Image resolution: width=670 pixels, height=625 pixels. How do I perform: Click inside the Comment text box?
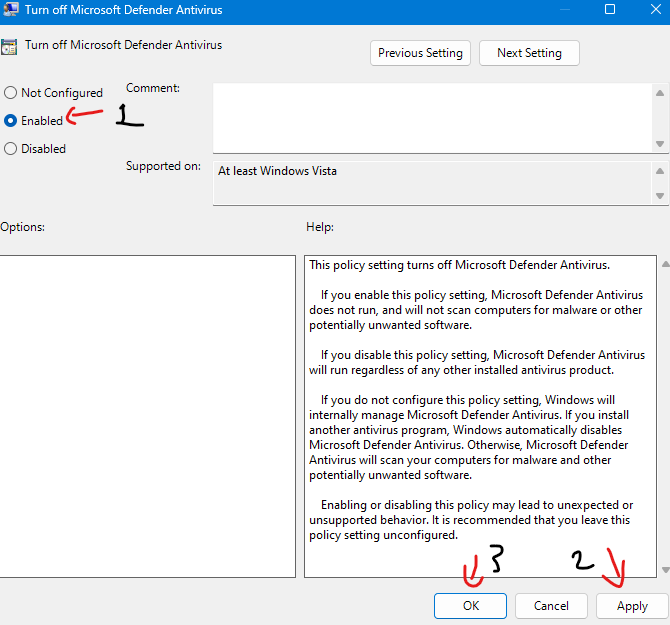click(x=432, y=118)
